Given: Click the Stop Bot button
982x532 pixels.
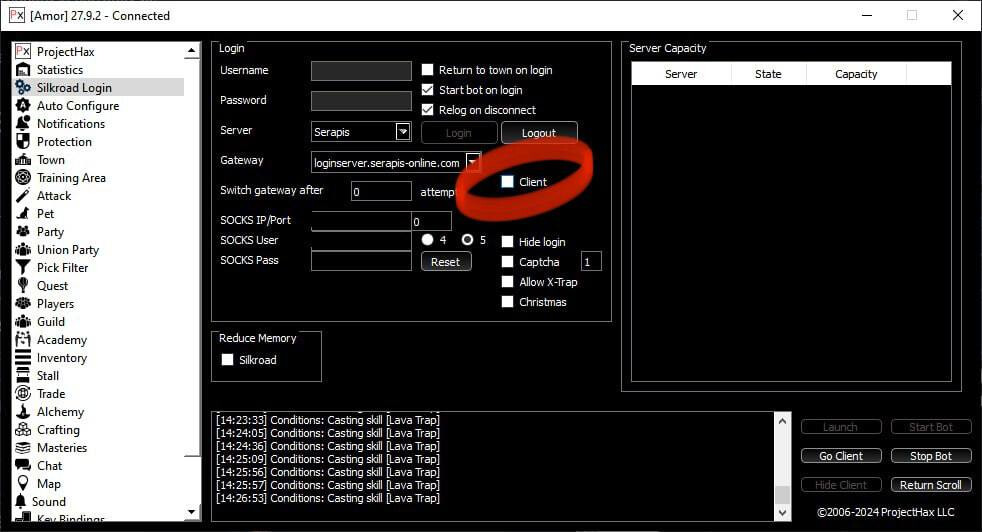Looking at the screenshot, I should pos(930,456).
